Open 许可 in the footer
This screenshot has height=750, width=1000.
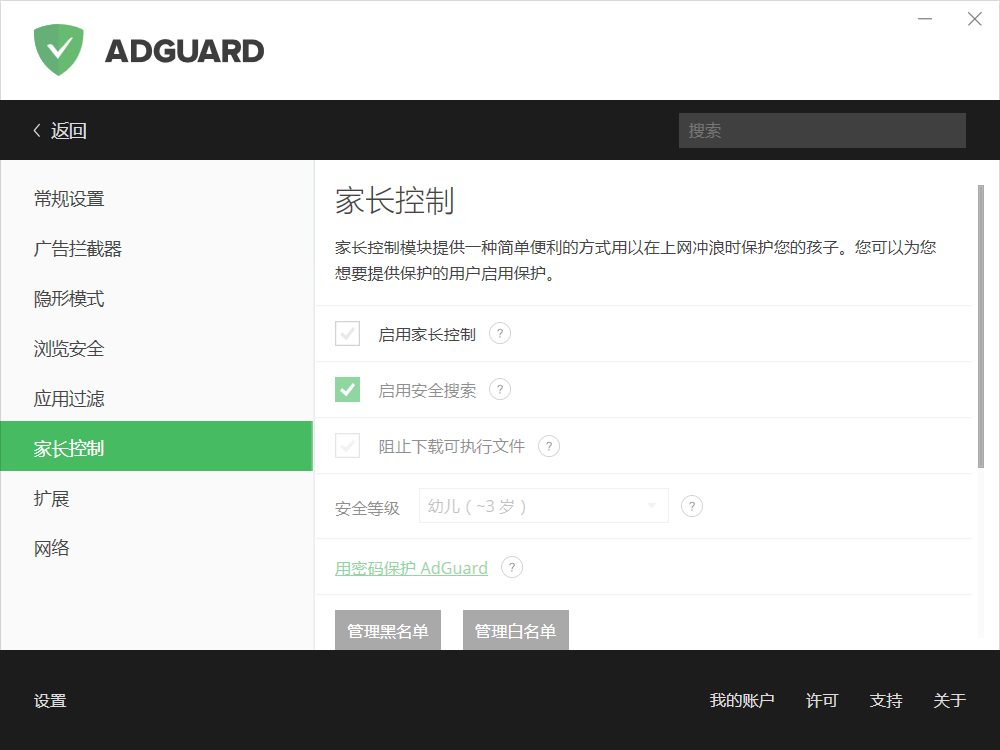(x=821, y=700)
